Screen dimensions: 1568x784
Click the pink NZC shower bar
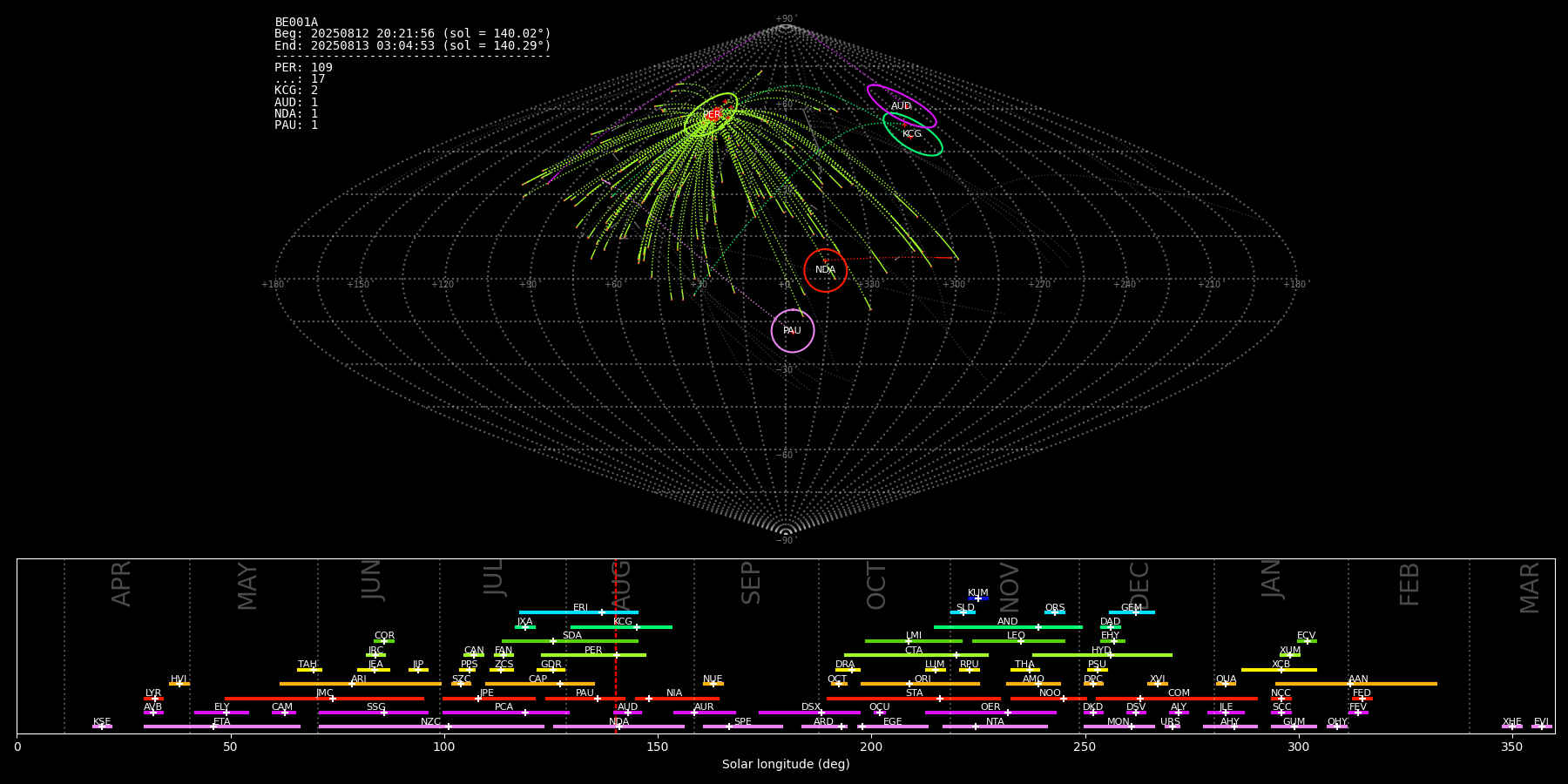(431, 727)
